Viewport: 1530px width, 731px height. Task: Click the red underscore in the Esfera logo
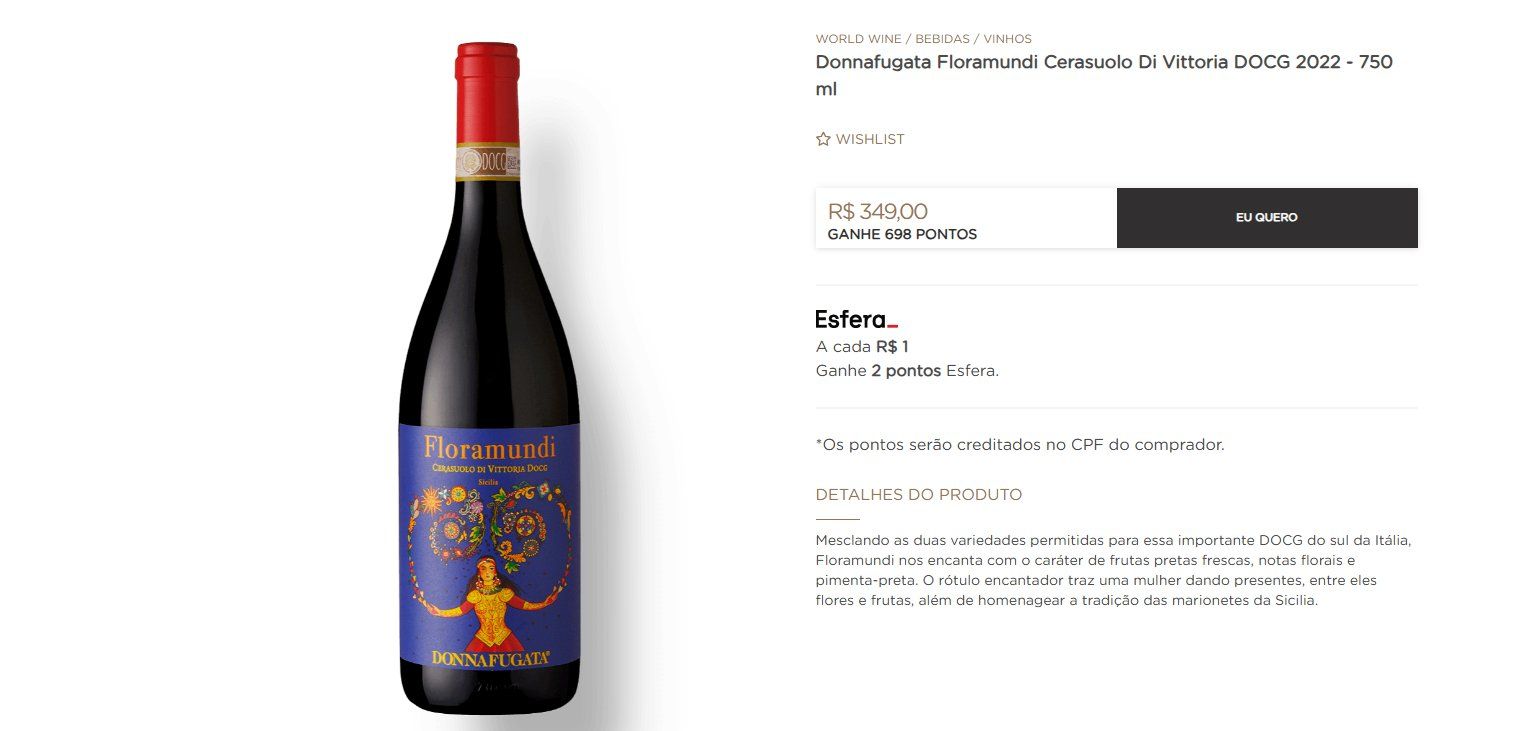click(892, 326)
